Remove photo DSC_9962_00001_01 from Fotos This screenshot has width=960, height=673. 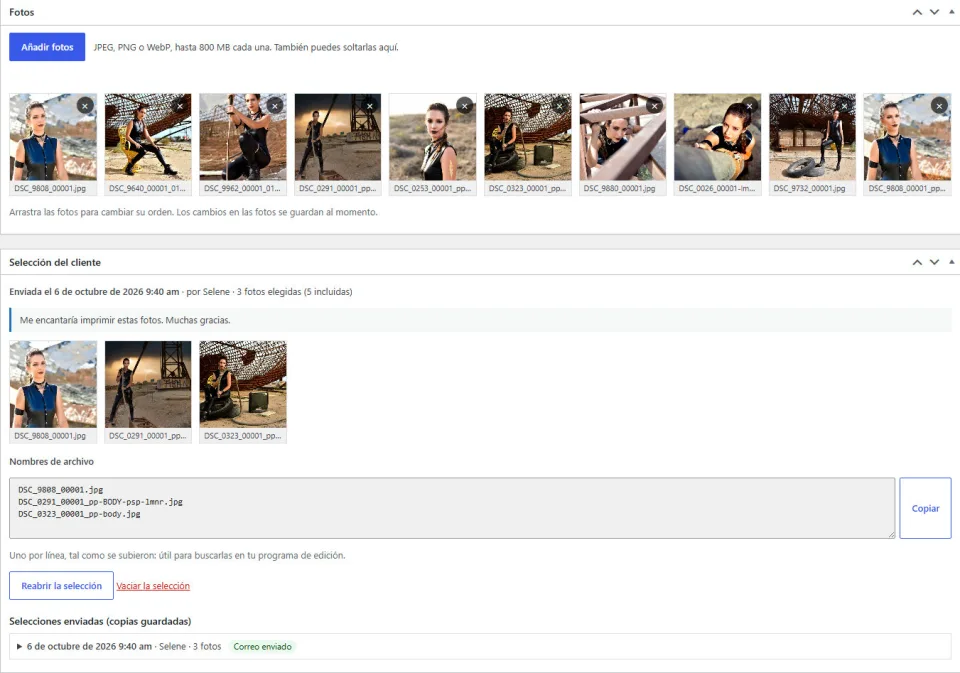pyautogui.click(x=275, y=106)
